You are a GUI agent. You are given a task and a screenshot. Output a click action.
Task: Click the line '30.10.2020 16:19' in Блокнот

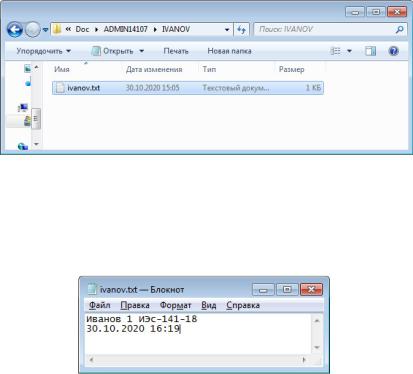[133, 329]
